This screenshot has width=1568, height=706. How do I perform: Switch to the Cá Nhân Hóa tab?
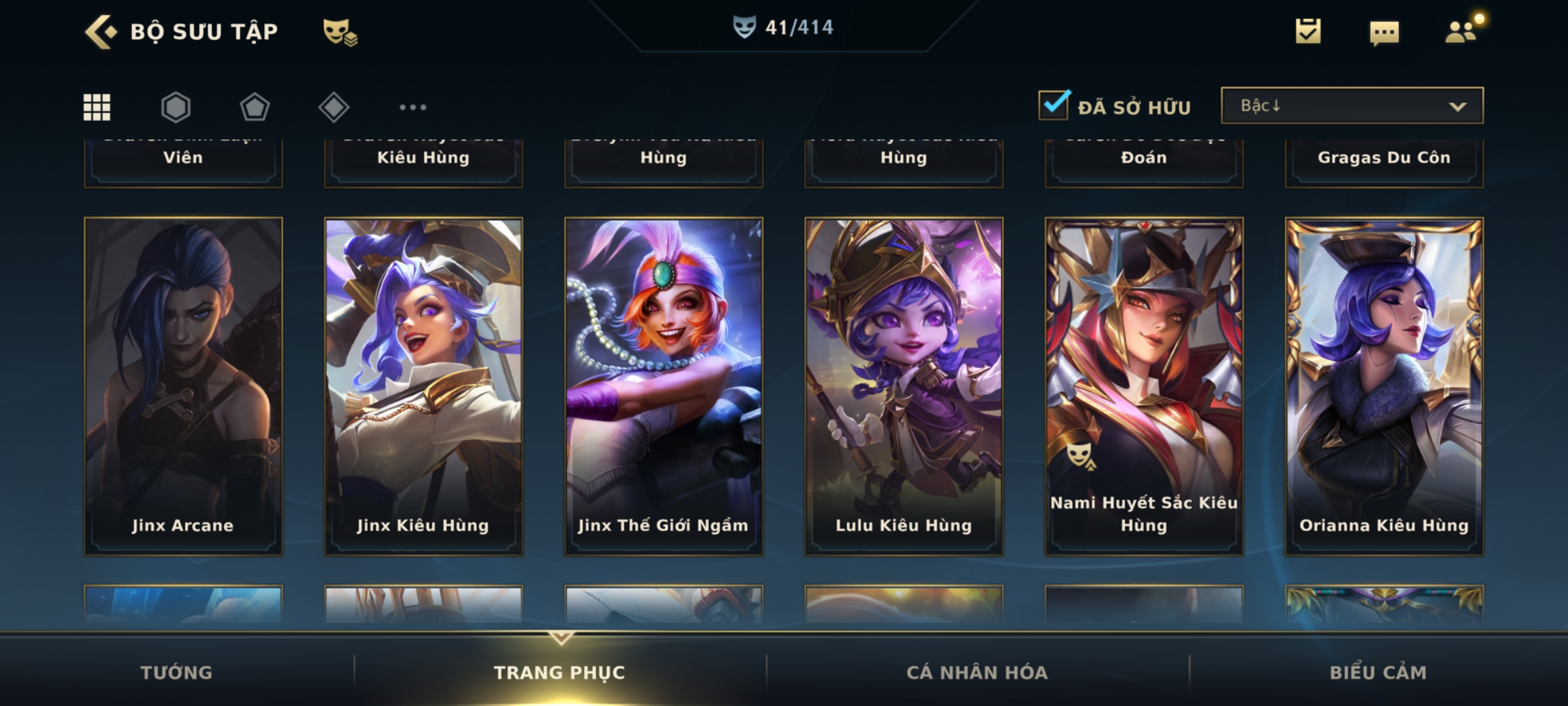[977, 672]
